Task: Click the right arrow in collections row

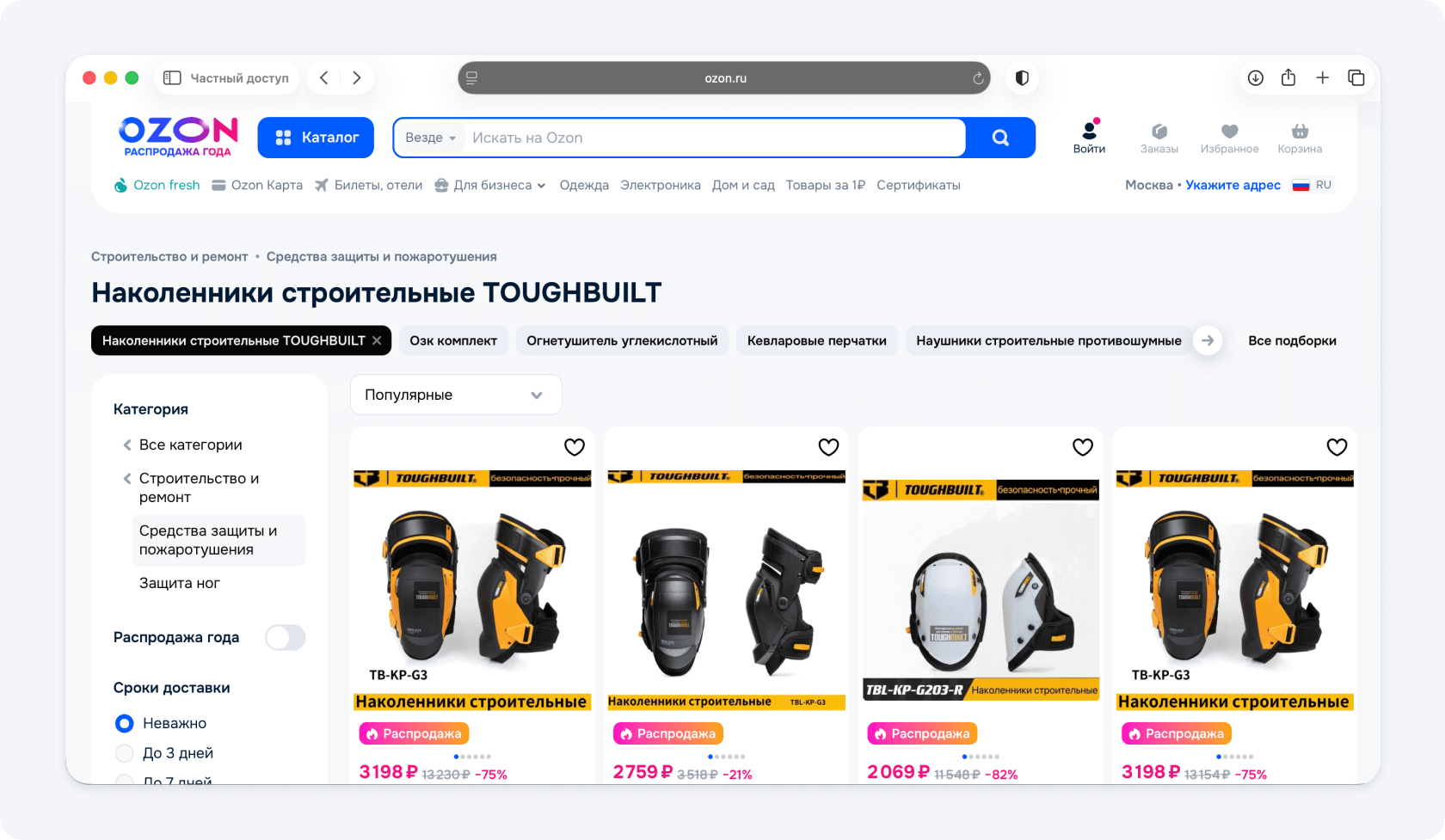Action: (1208, 340)
